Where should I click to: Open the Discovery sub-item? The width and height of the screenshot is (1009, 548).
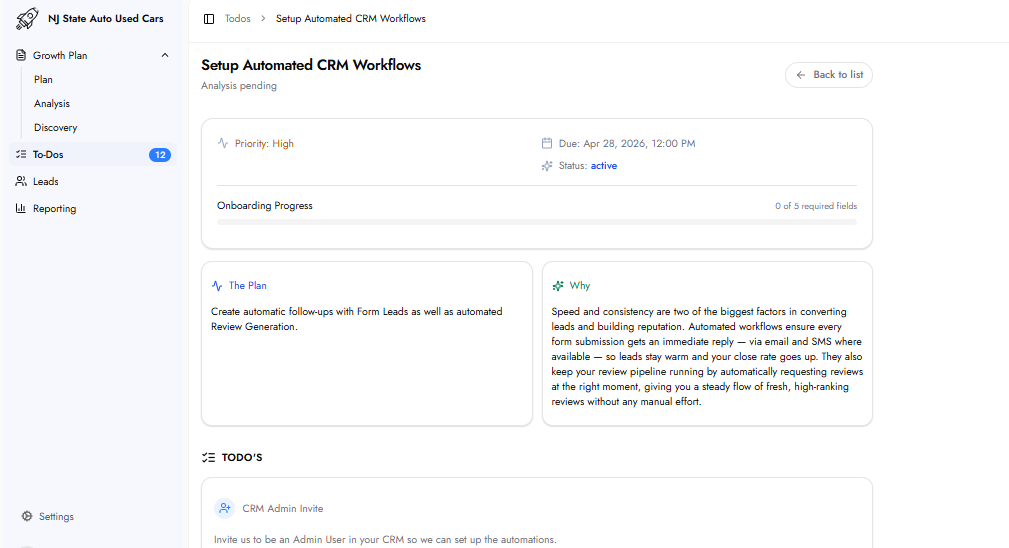(x=55, y=127)
